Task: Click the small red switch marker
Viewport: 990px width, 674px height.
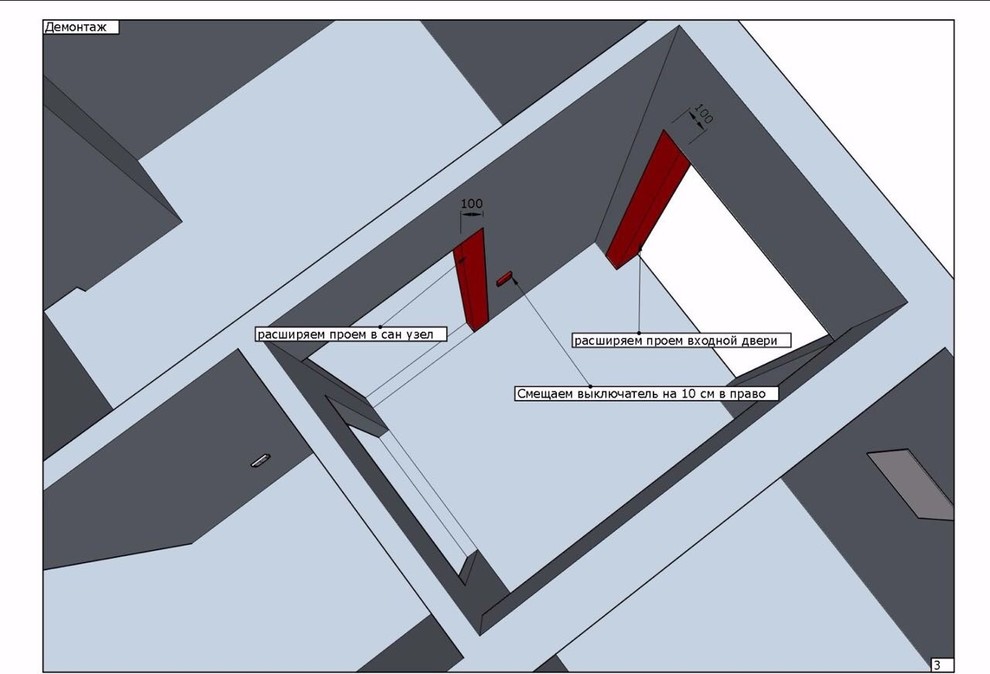Action: [503, 278]
